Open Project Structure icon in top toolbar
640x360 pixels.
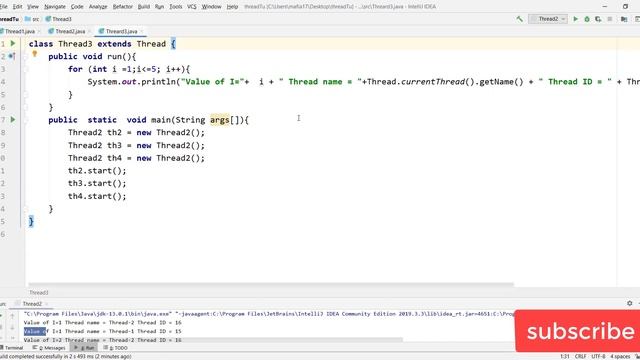pyautogui.click(x=624, y=19)
